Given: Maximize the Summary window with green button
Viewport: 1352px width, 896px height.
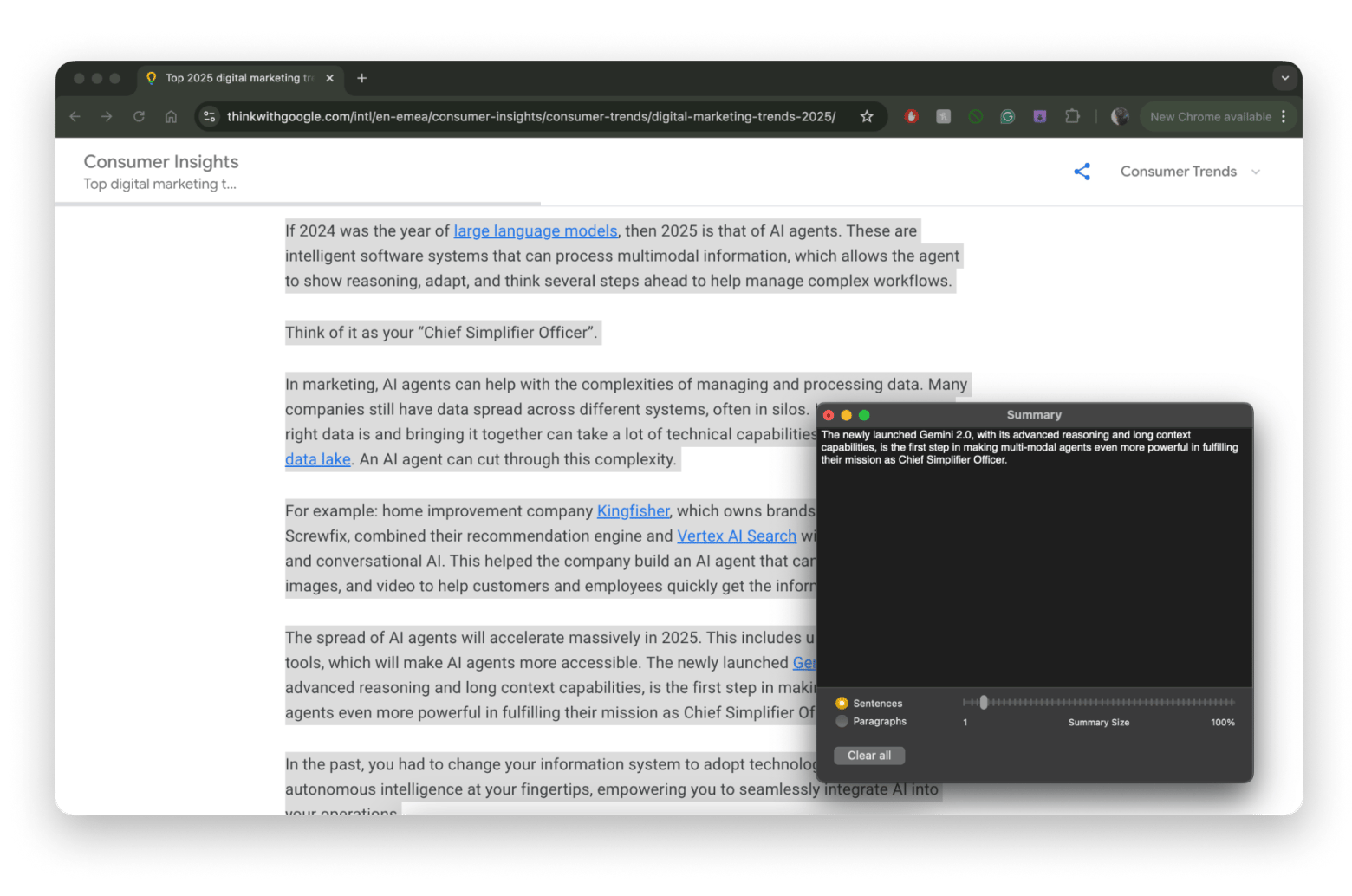Looking at the screenshot, I should [864, 415].
